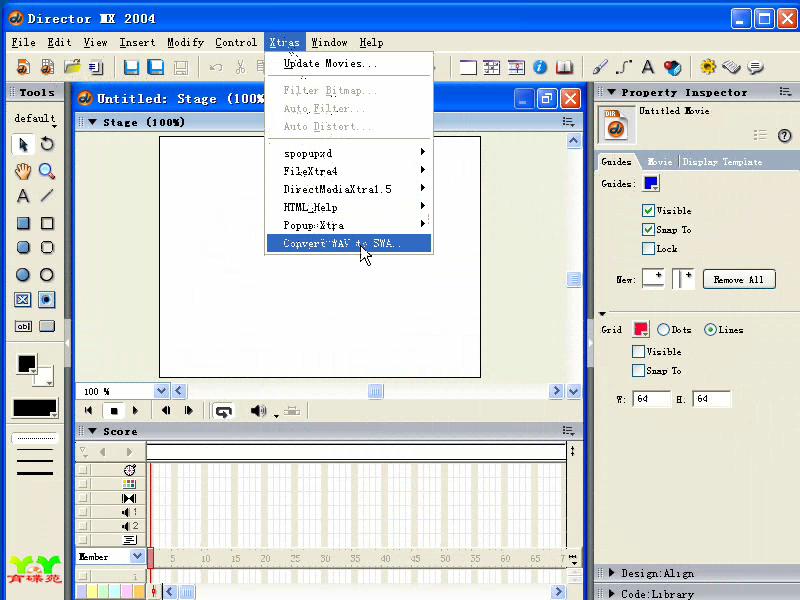Select the Lines radio button for Grid
The width and height of the screenshot is (800, 600).
[710, 330]
